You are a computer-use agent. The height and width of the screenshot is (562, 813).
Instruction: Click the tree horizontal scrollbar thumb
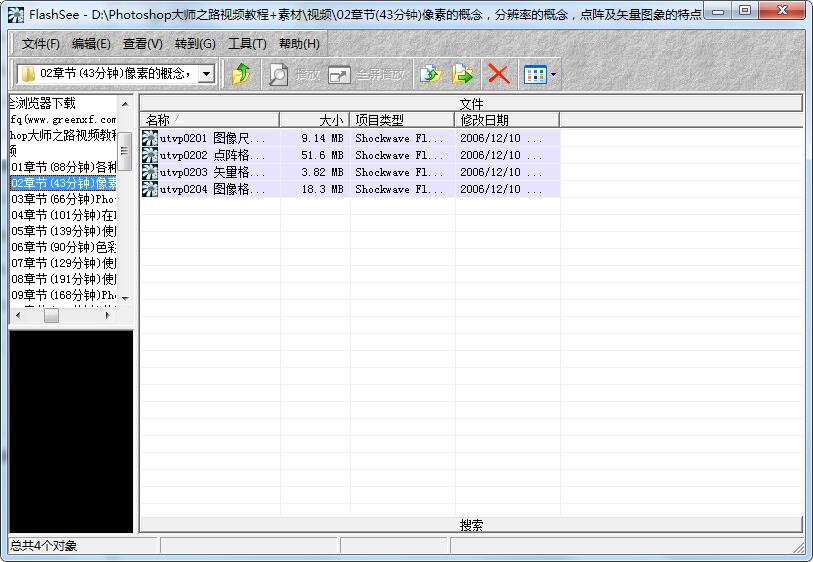51,315
